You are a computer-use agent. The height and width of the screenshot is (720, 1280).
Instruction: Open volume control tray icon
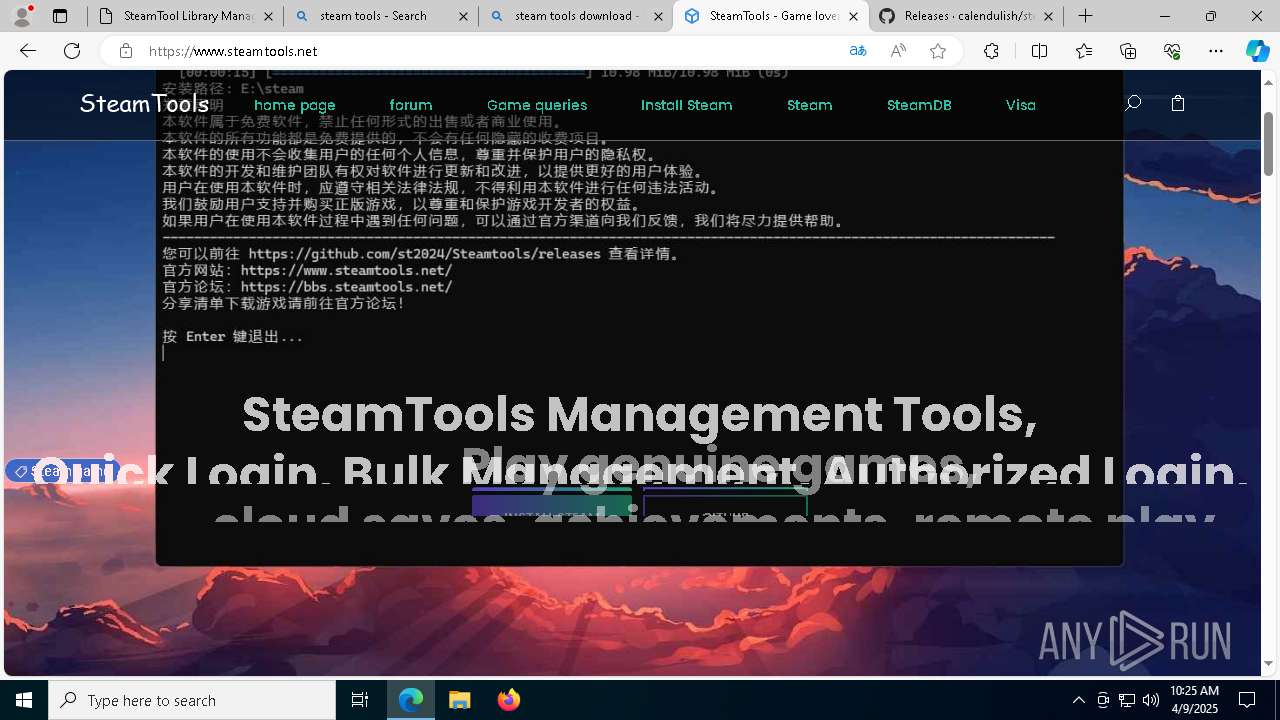coord(1151,700)
